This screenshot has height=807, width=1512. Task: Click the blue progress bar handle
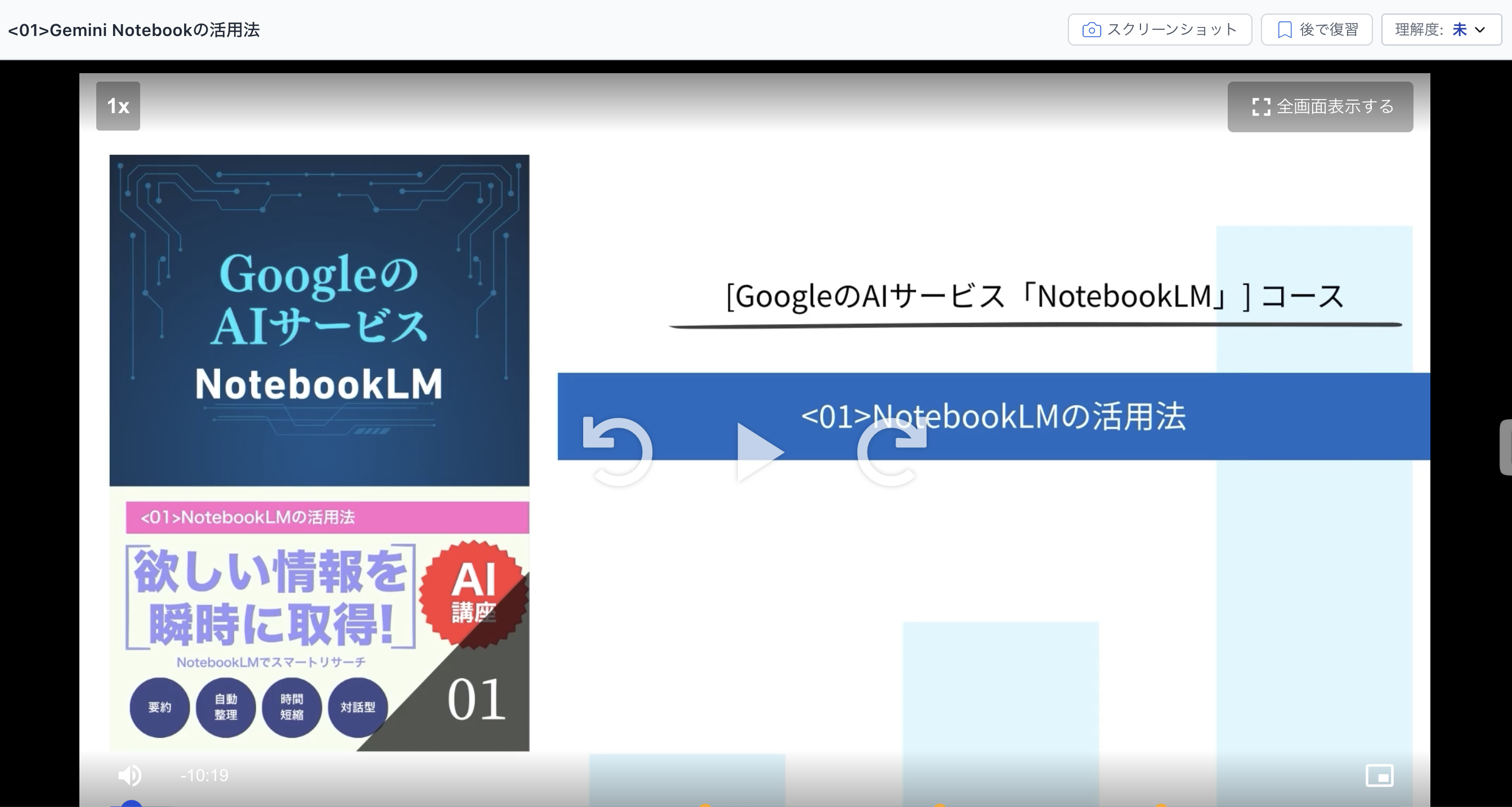click(x=132, y=804)
